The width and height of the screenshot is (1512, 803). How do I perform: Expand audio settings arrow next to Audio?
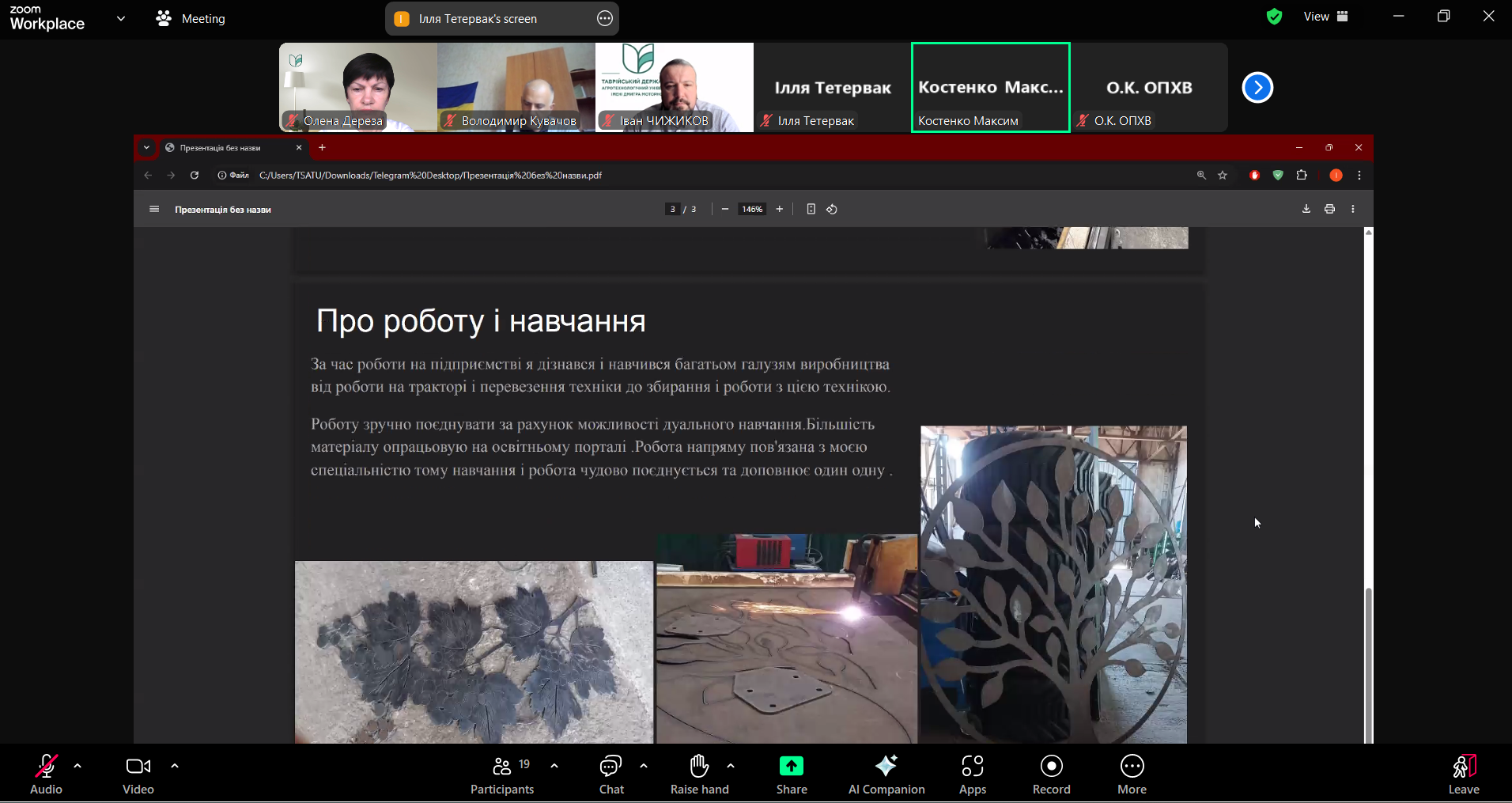tap(77, 766)
